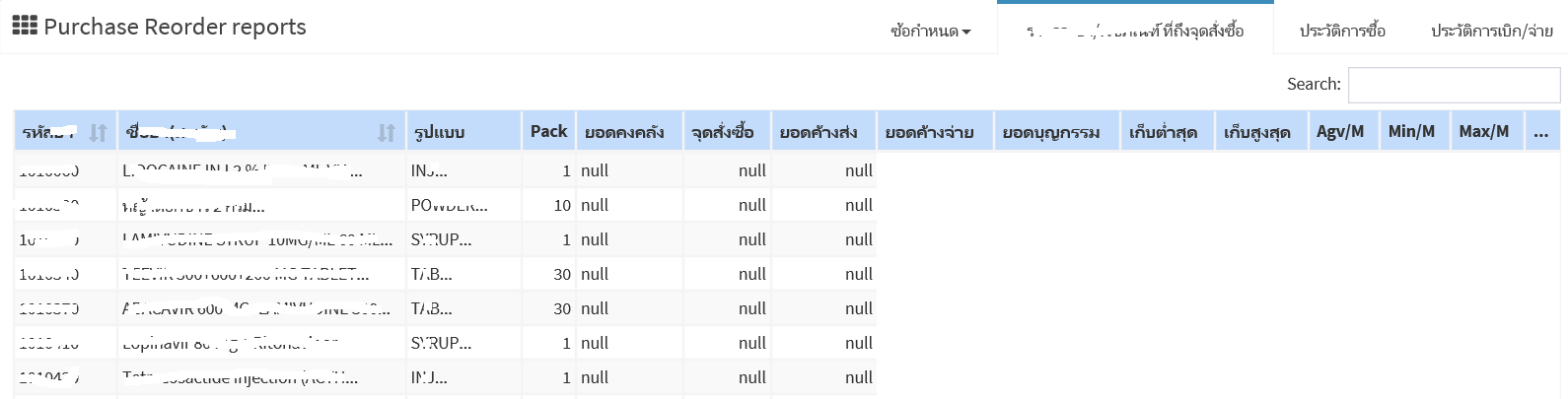Click the Min/M column header
Viewport: 1568px width, 399px height.
tap(1411, 131)
